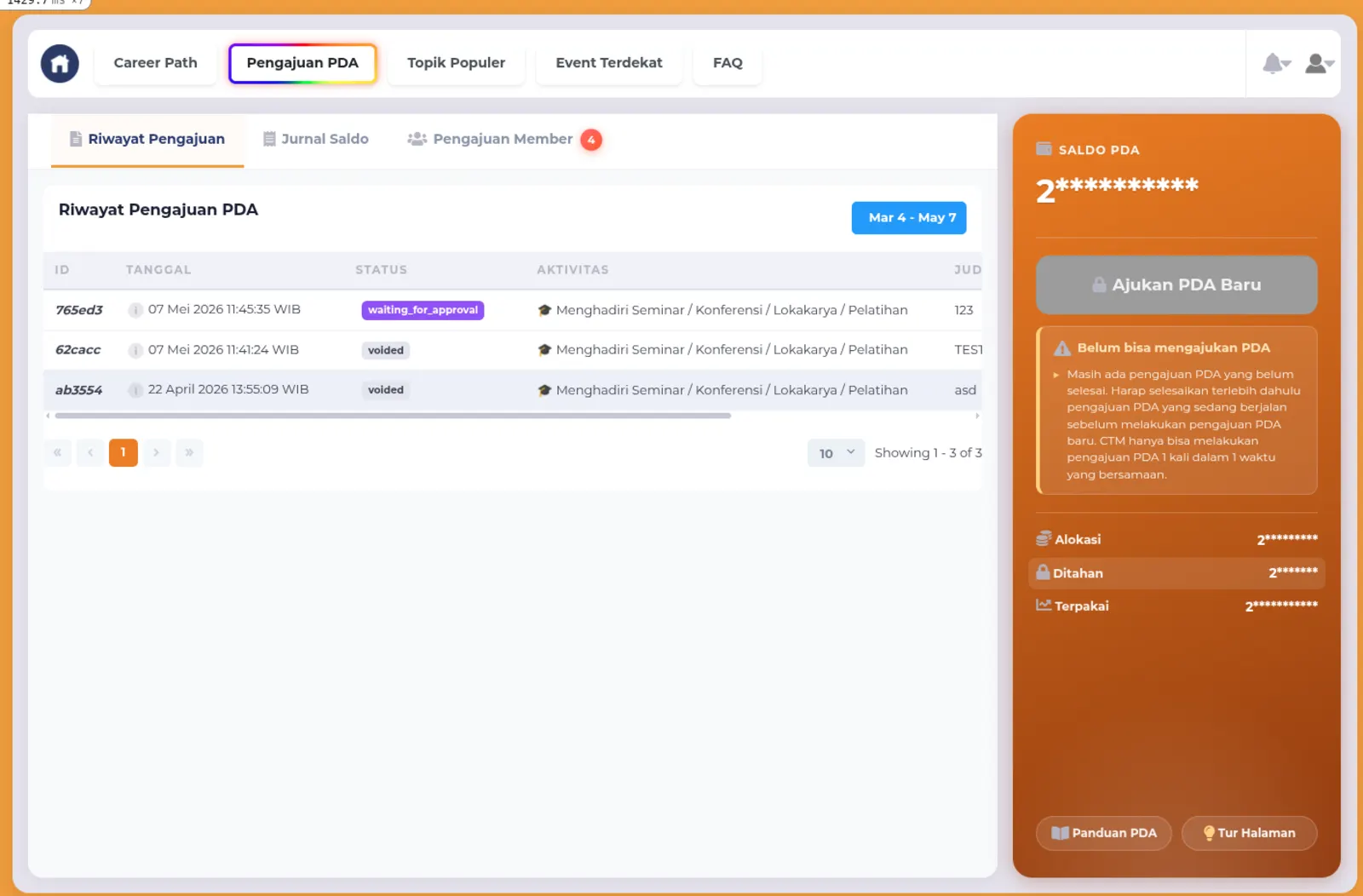This screenshot has width=1363, height=896.
Task: Click the horizontal table scrollbar
Action: tap(393, 416)
